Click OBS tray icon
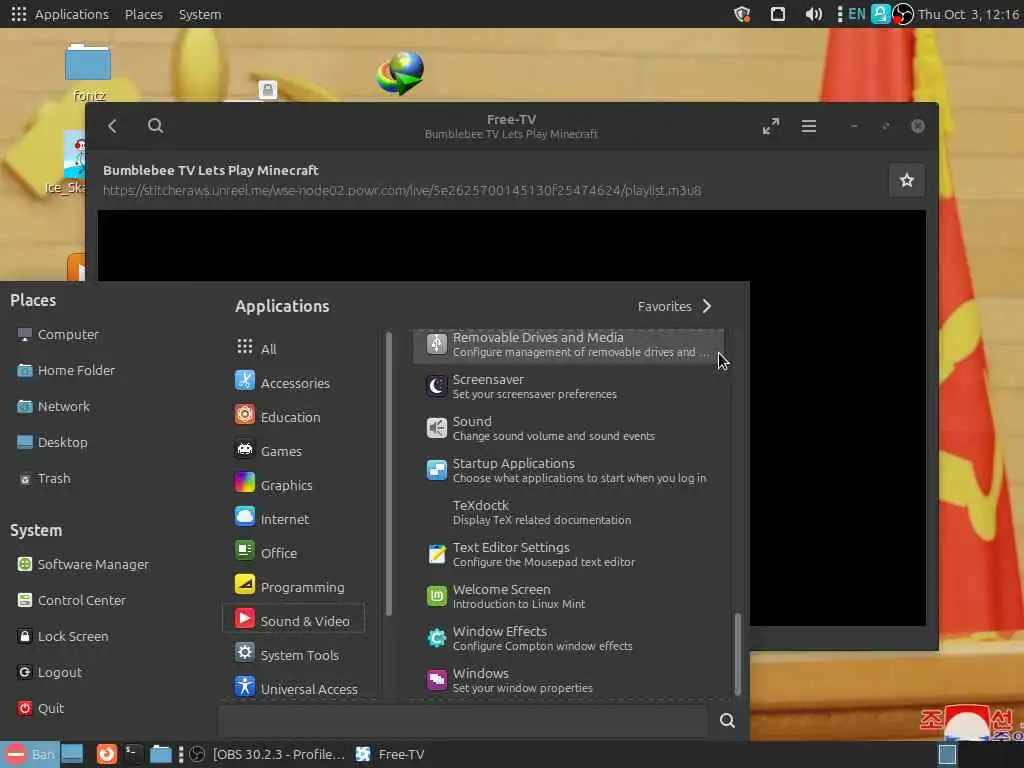 tap(903, 14)
